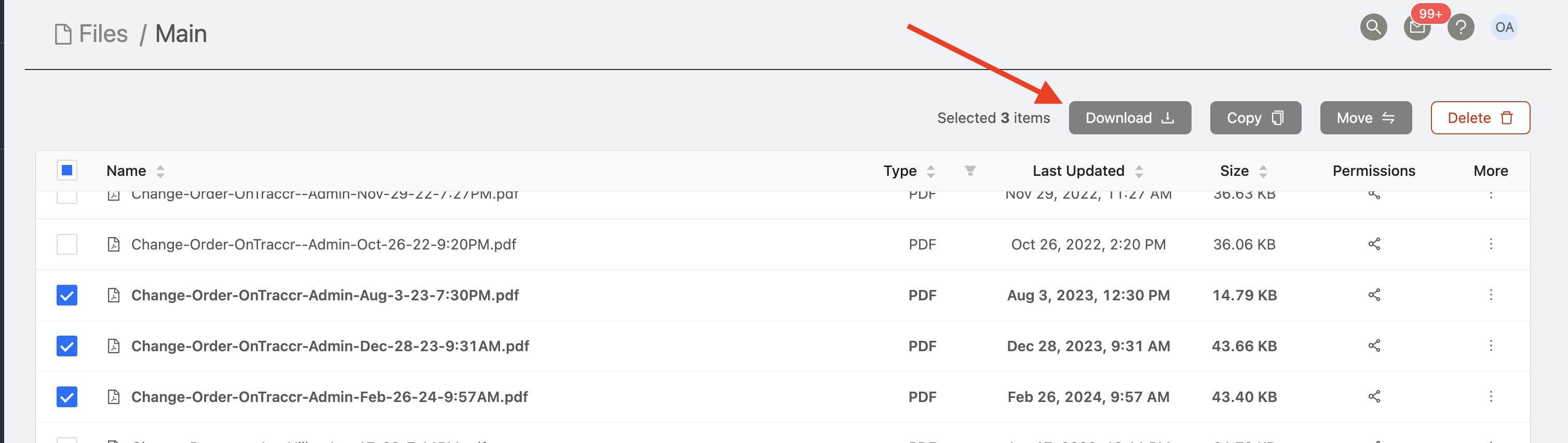This screenshot has height=443, width=1568.
Task: Click the Files page icon in breadcrumb
Action: [x=63, y=34]
